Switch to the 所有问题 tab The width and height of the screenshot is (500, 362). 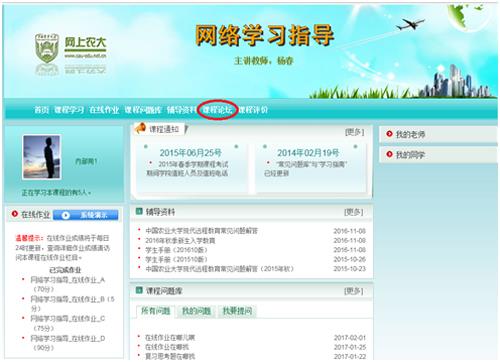pos(156,311)
